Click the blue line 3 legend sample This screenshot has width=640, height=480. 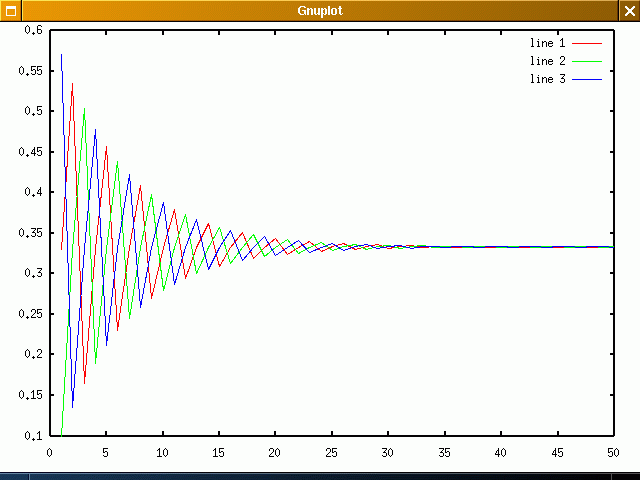587,78
